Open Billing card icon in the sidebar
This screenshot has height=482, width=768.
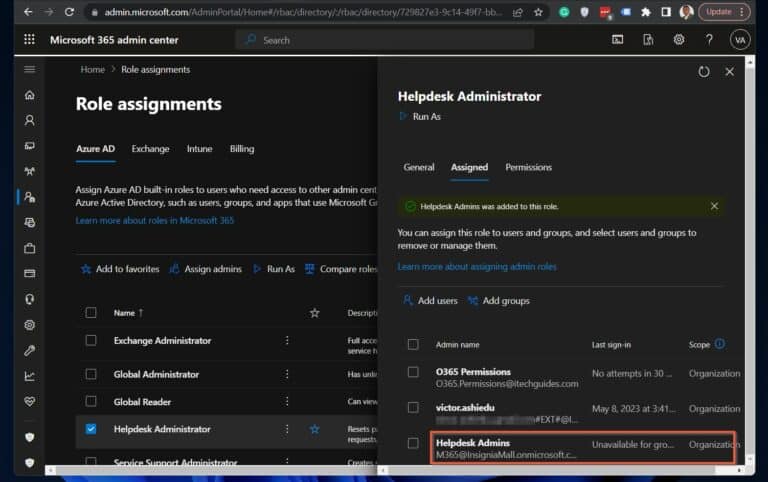[x=29, y=273]
